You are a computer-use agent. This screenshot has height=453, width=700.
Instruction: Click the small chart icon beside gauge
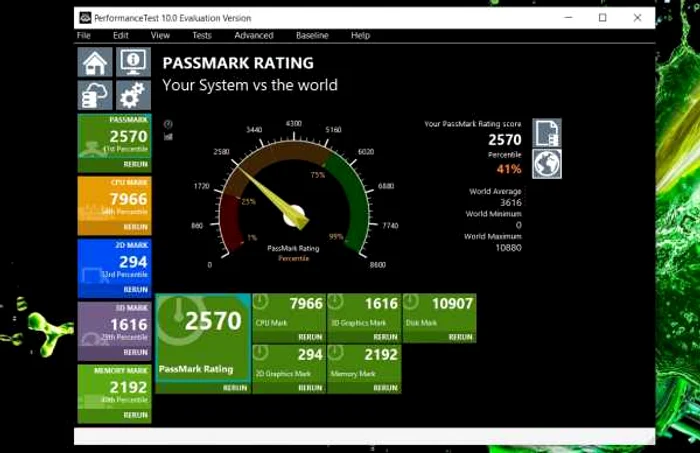pyautogui.click(x=168, y=136)
